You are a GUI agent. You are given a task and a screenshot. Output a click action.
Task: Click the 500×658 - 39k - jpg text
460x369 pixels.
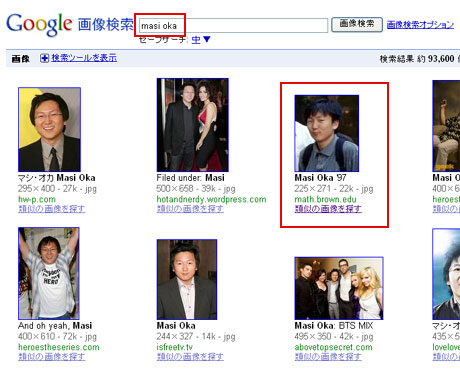pyautogui.click(x=196, y=189)
